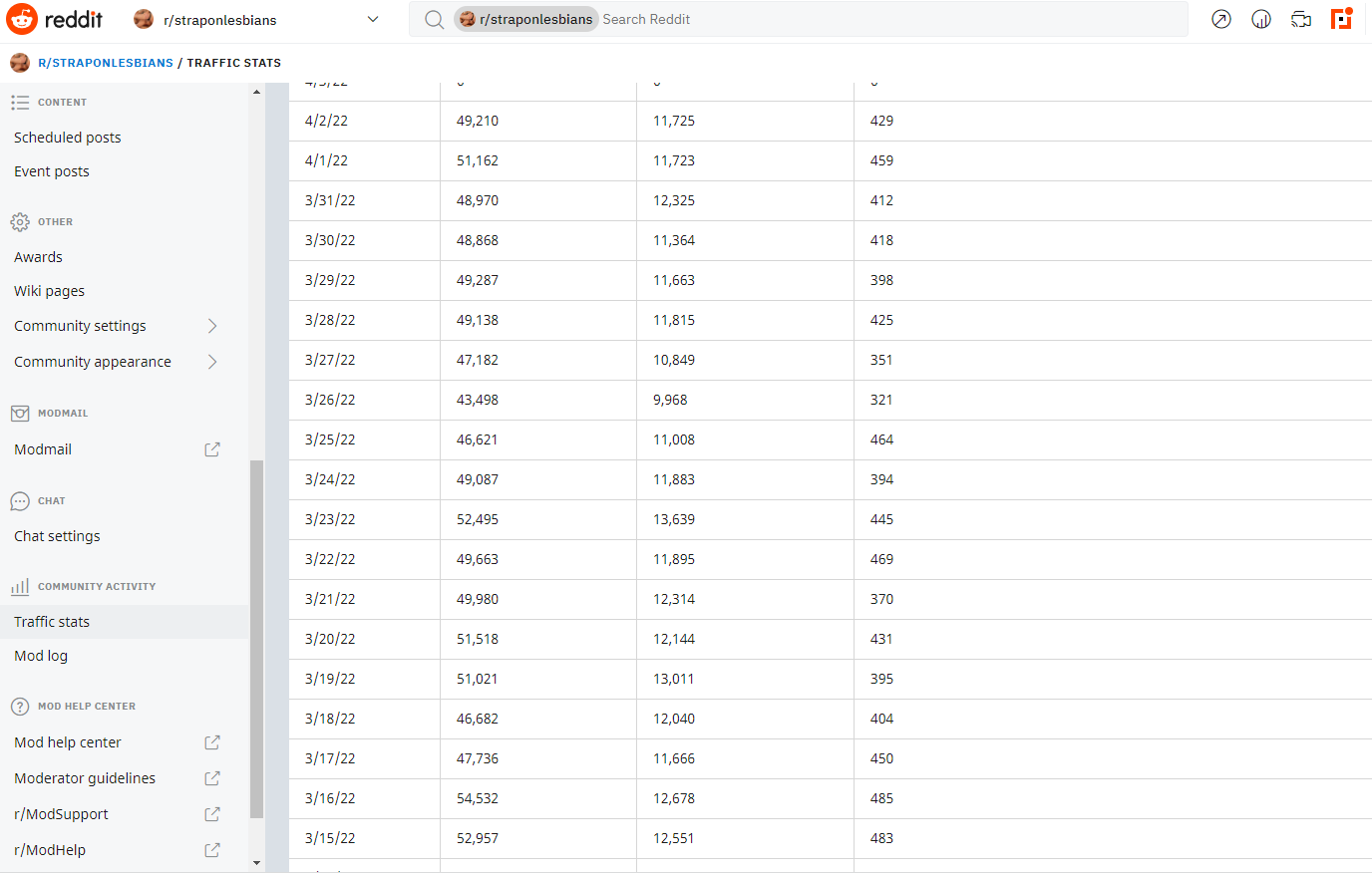
Task: Click value 12,551 in 3/15/22 row
Action: pos(674,838)
